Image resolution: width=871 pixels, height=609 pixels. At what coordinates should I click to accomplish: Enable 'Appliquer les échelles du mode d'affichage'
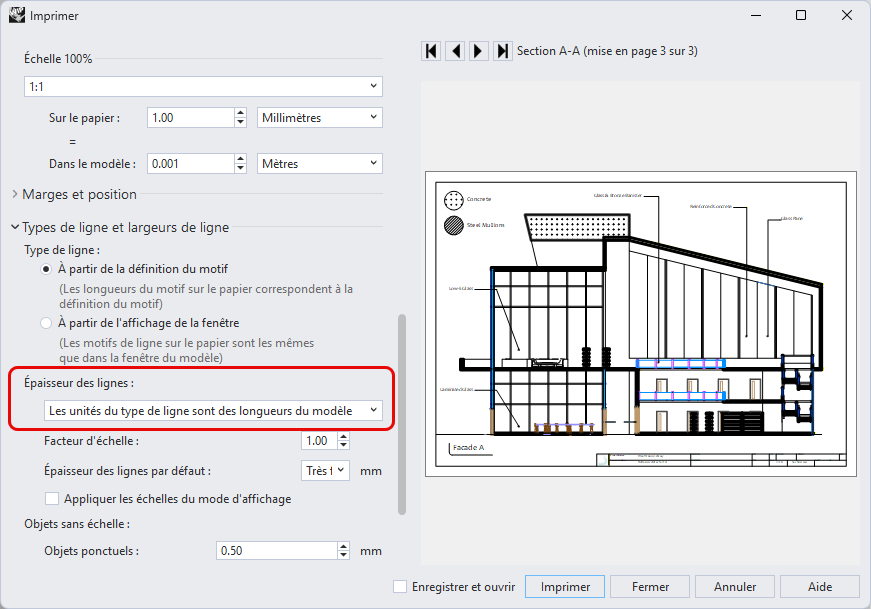coord(52,499)
